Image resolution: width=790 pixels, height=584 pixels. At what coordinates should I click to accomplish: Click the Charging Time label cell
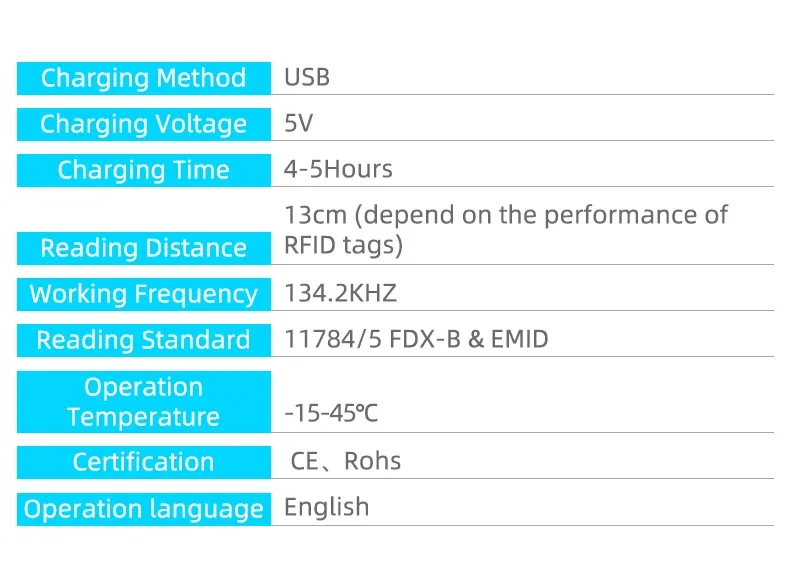point(143,170)
